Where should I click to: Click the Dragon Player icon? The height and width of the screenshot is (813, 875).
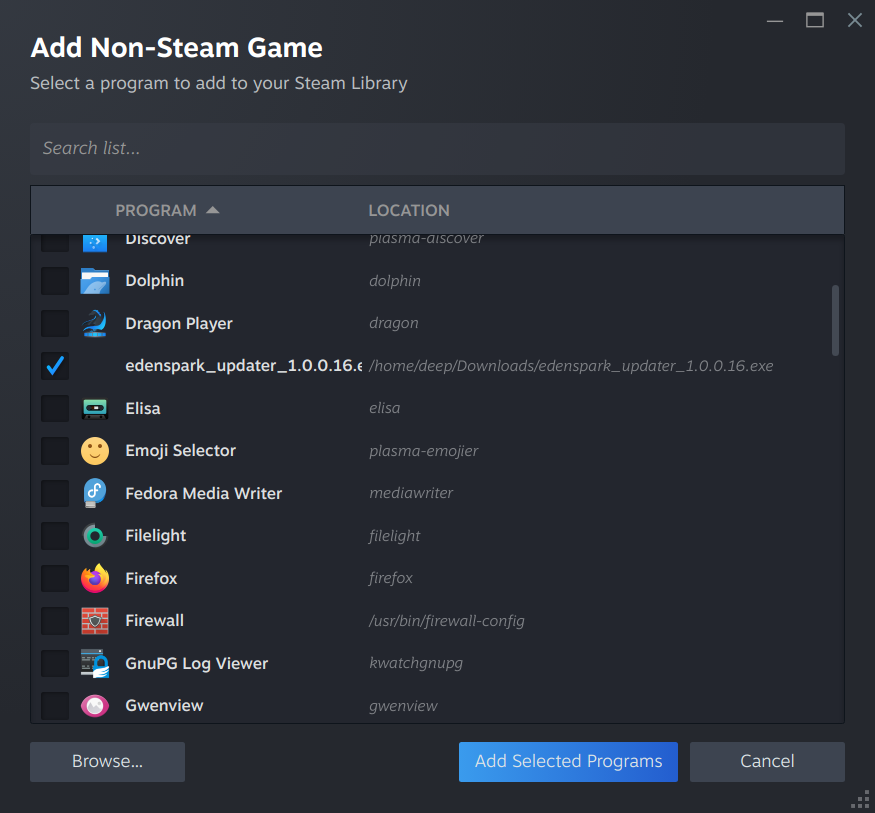[95, 324]
